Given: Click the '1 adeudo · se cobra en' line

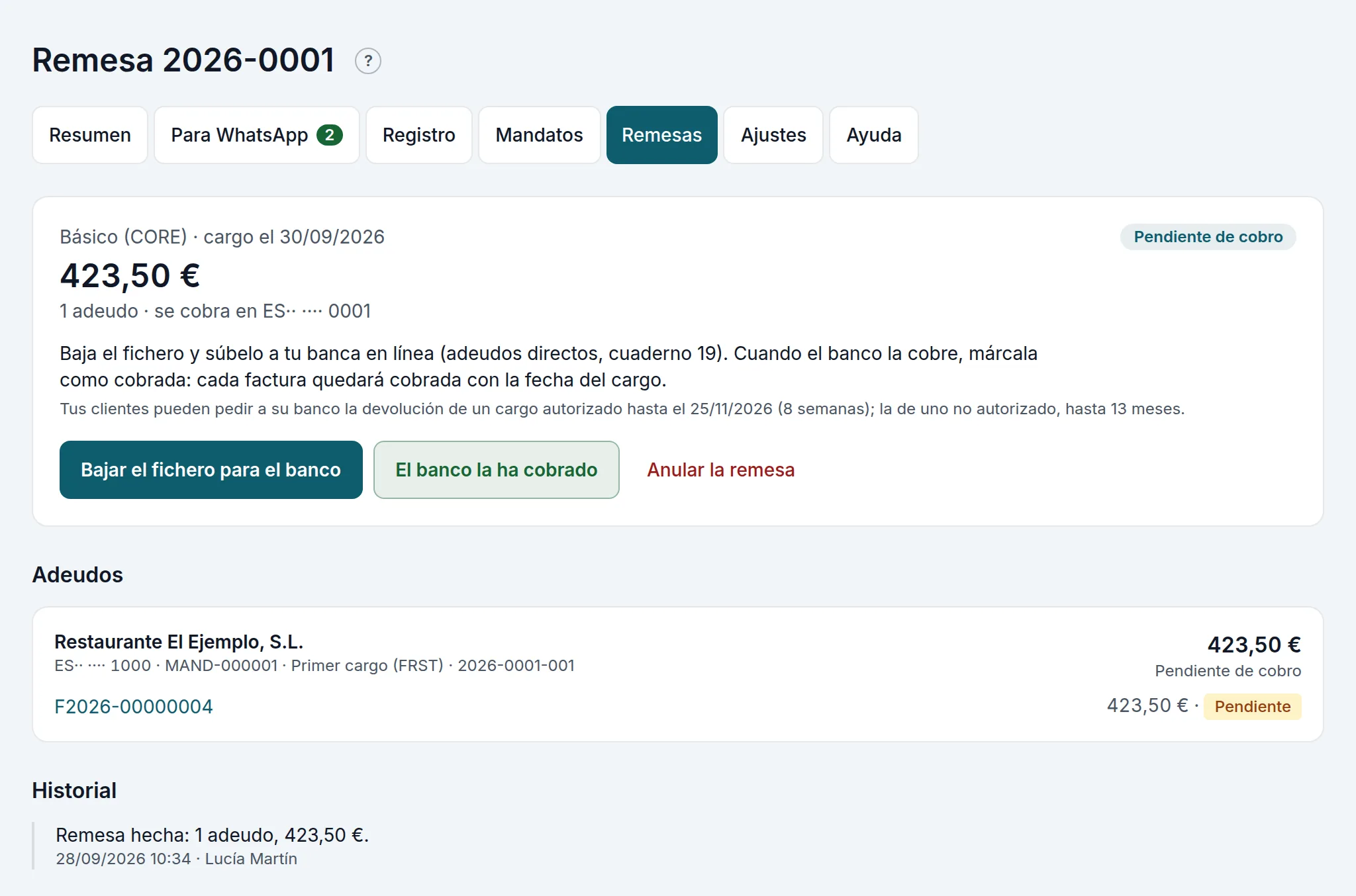Looking at the screenshot, I should coord(215,311).
